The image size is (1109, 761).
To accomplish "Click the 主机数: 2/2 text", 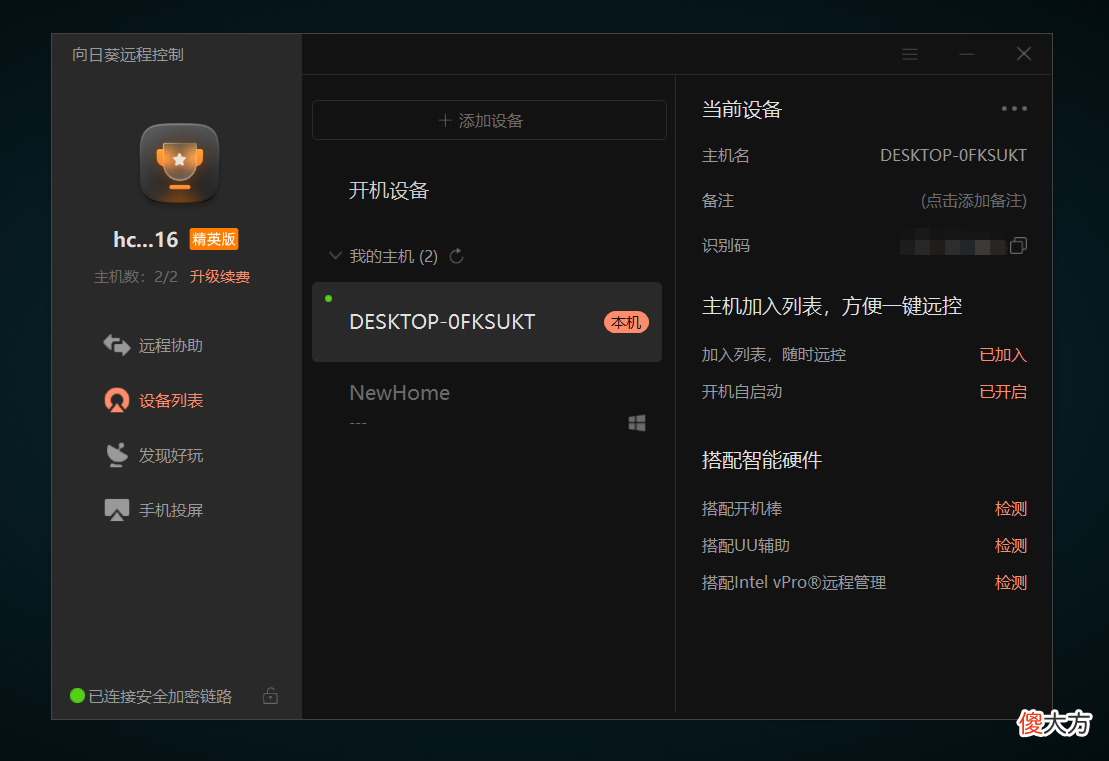I will click(x=136, y=277).
